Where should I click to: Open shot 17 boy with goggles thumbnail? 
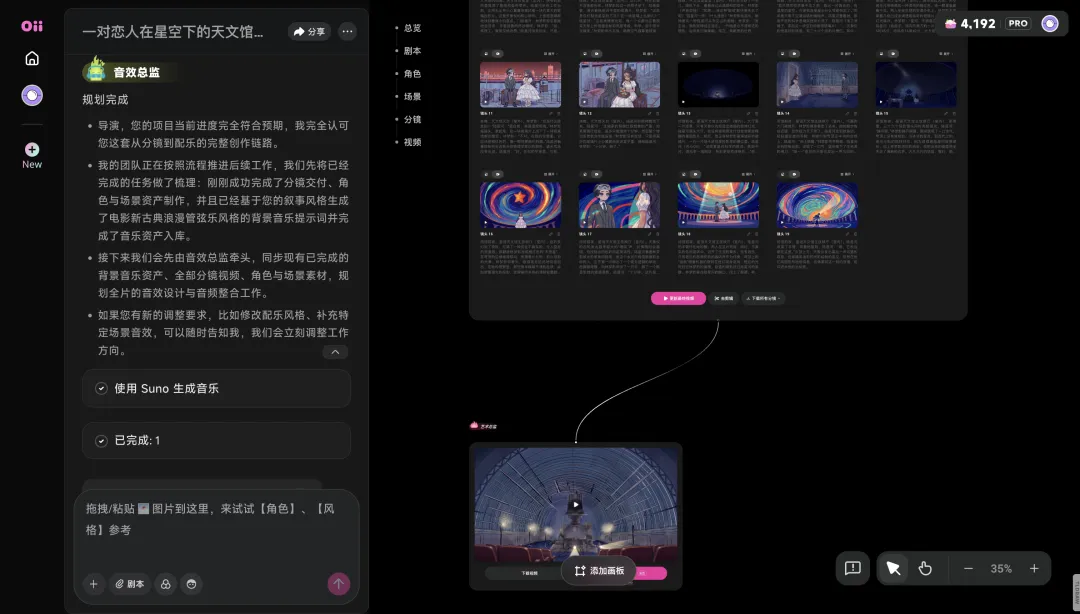click(x=619, y=205)
